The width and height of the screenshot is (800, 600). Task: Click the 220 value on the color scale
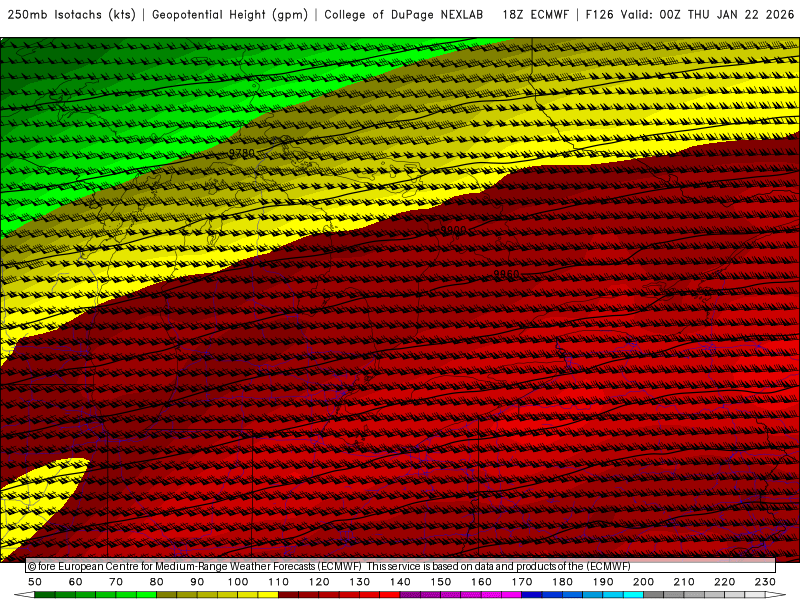click(724, 582)
